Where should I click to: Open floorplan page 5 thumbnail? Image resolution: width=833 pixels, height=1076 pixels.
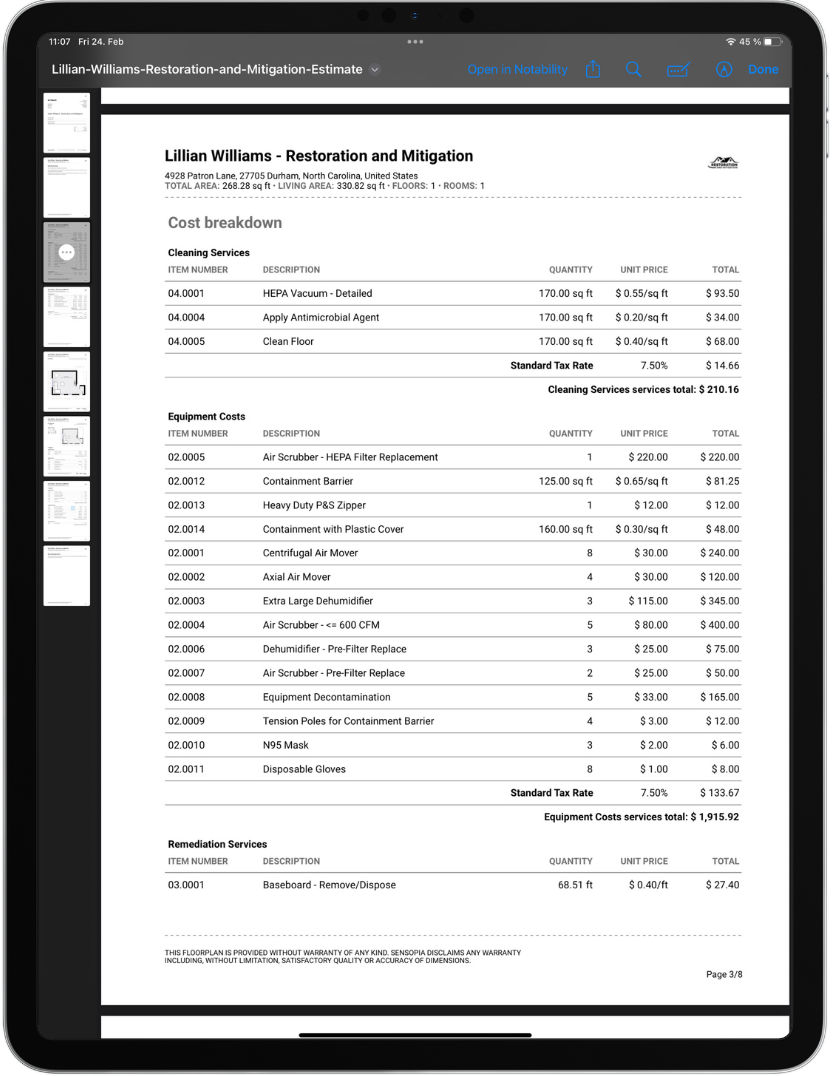point(67,382)
